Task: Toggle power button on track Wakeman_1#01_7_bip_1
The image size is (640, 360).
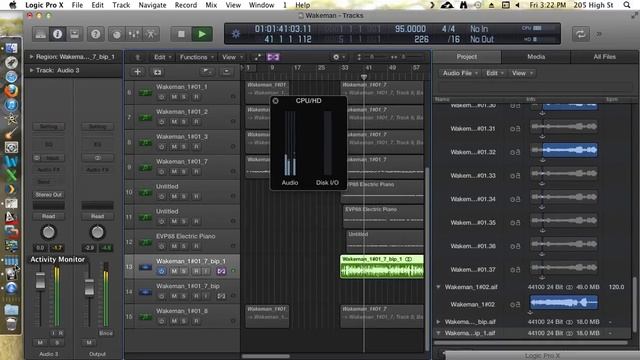Action: 162,271
